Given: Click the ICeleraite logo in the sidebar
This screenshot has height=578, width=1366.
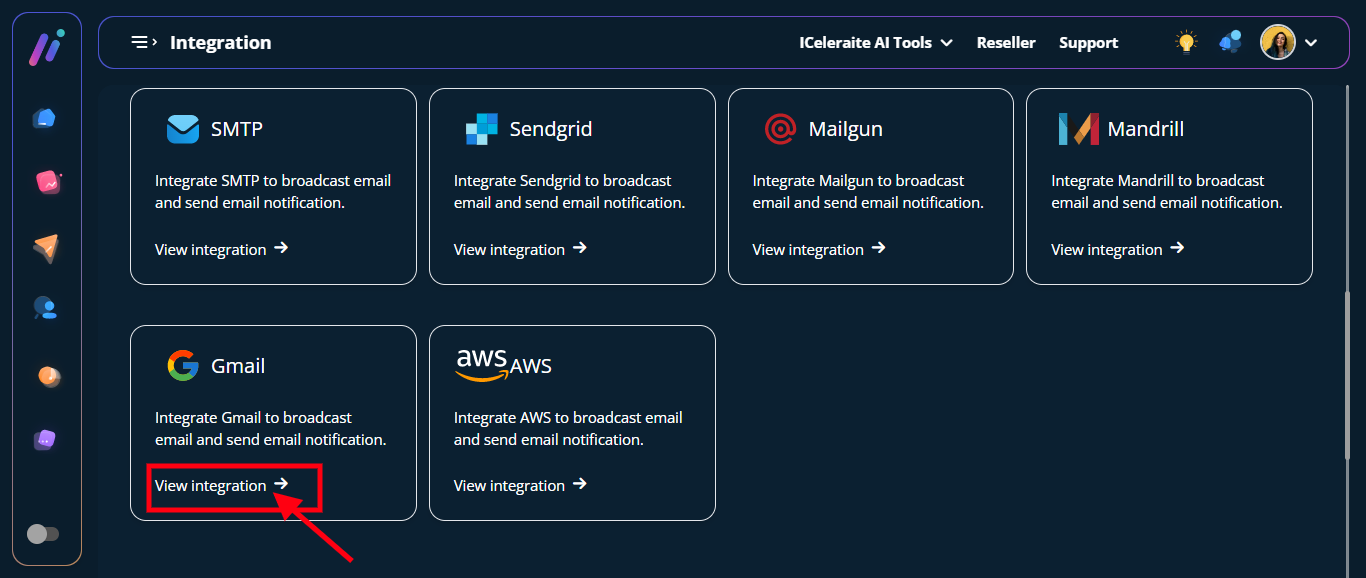Looking at the screenshot, I should click(46, 47).
